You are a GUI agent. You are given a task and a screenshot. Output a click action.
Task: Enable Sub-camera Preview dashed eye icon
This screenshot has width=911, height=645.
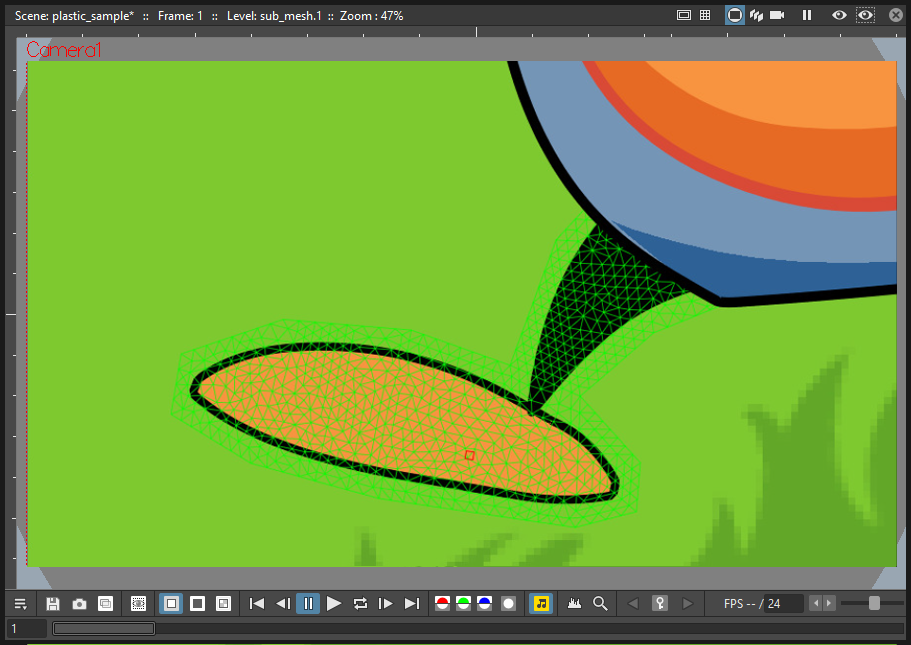coord(865,15)
